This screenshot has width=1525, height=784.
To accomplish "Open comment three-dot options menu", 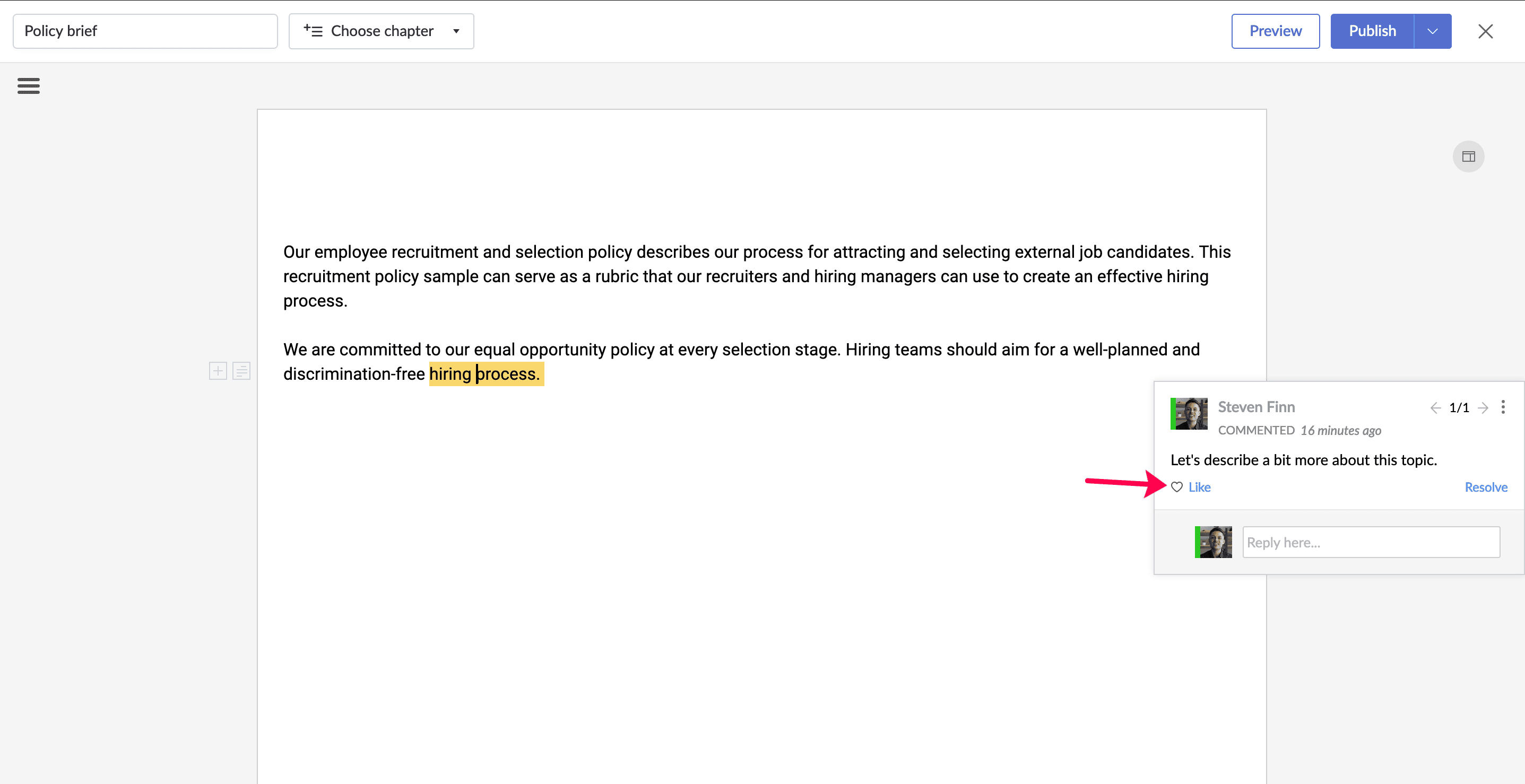I will click(x=1503, y=407).
